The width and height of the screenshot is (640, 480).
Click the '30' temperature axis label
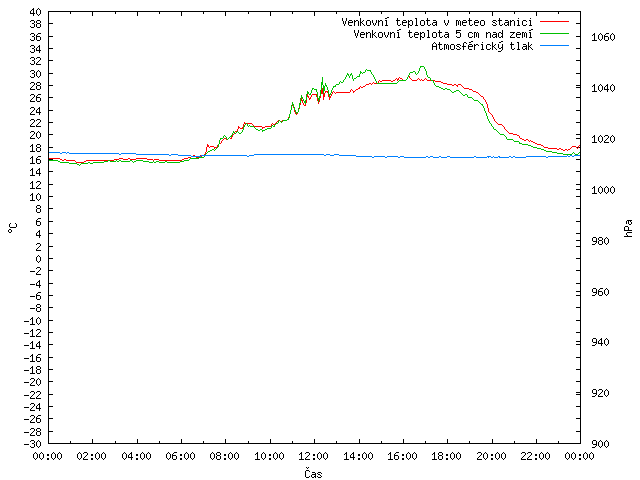click(x=36, y=74)
